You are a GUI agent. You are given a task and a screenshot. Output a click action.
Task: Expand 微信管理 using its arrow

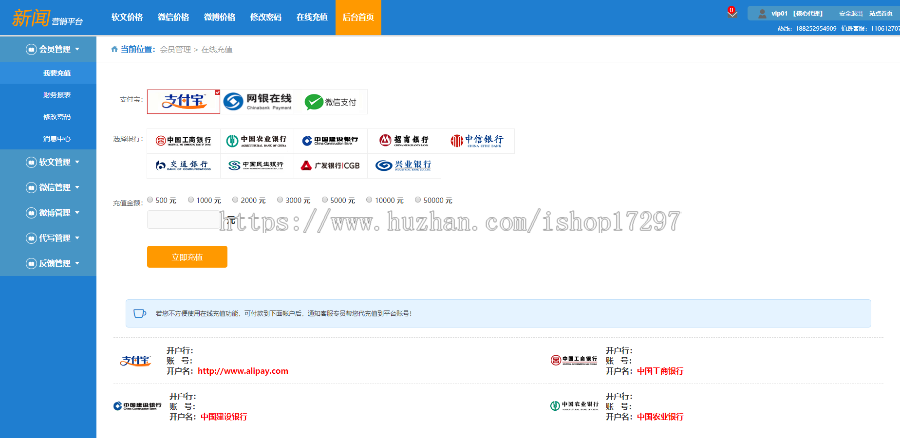tap(77, 188)
